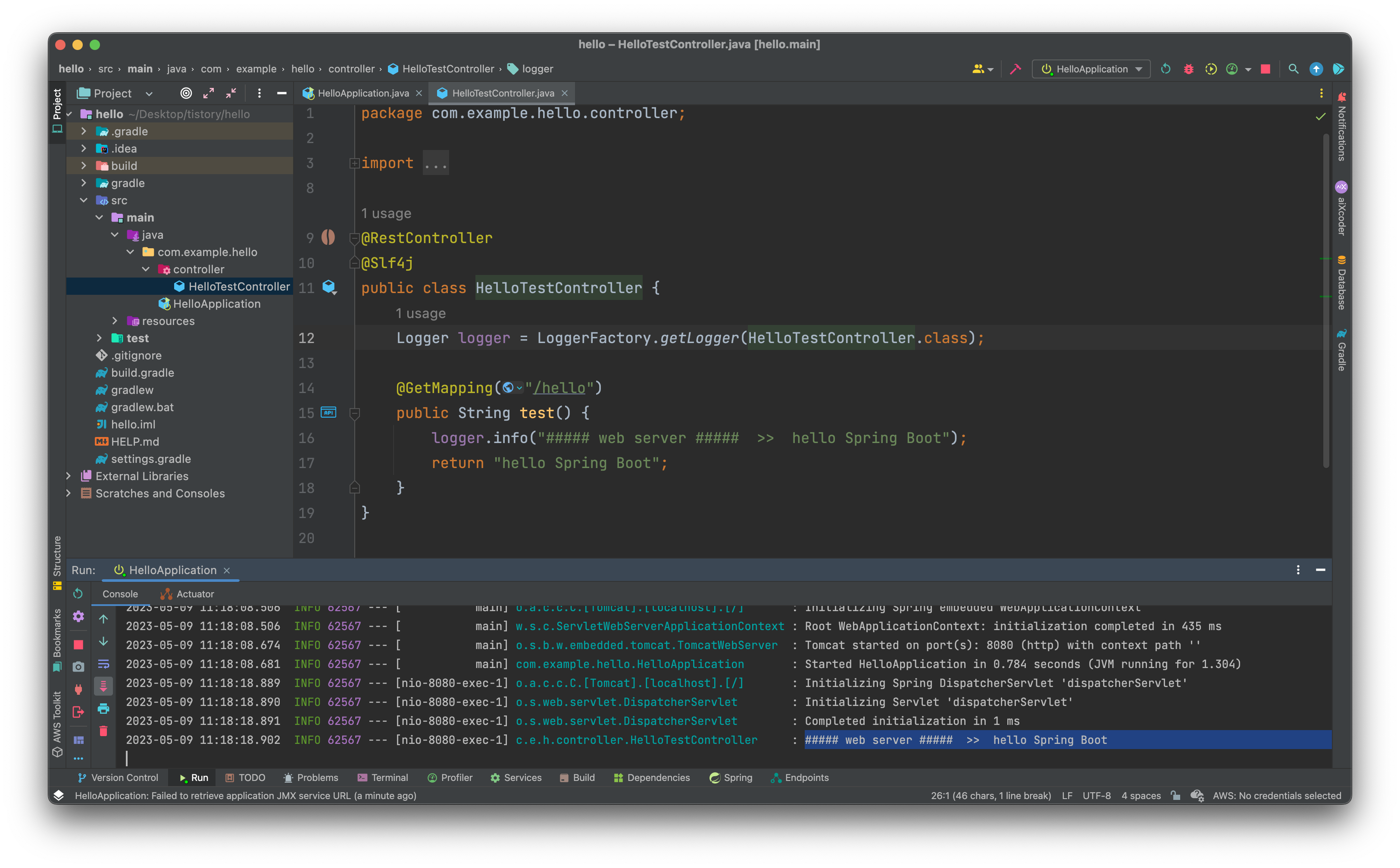Click the print icon in Run console
Image resolution: width=1400 pixels, height=868 pixels.
point(103,709)
